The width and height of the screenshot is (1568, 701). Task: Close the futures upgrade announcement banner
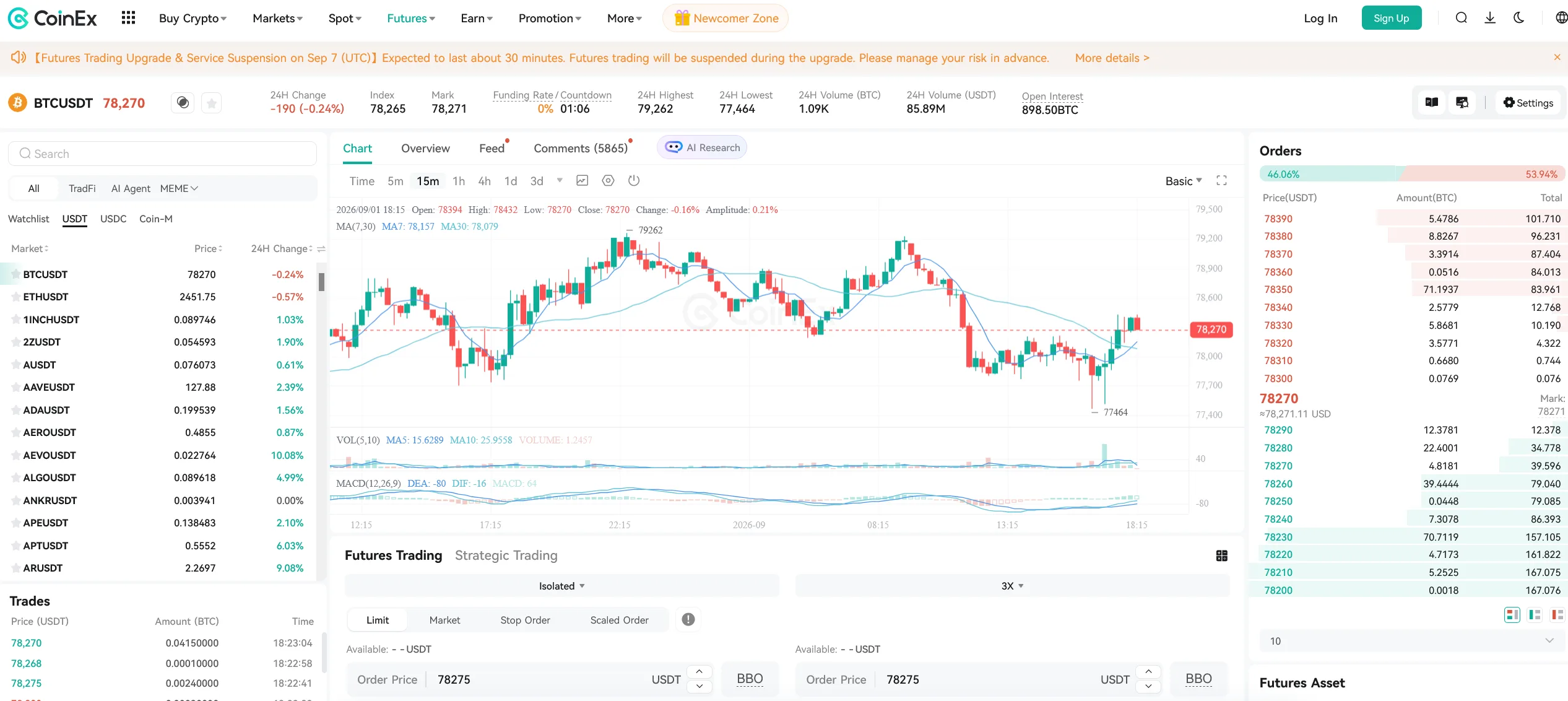click(x=1557, y=57)
